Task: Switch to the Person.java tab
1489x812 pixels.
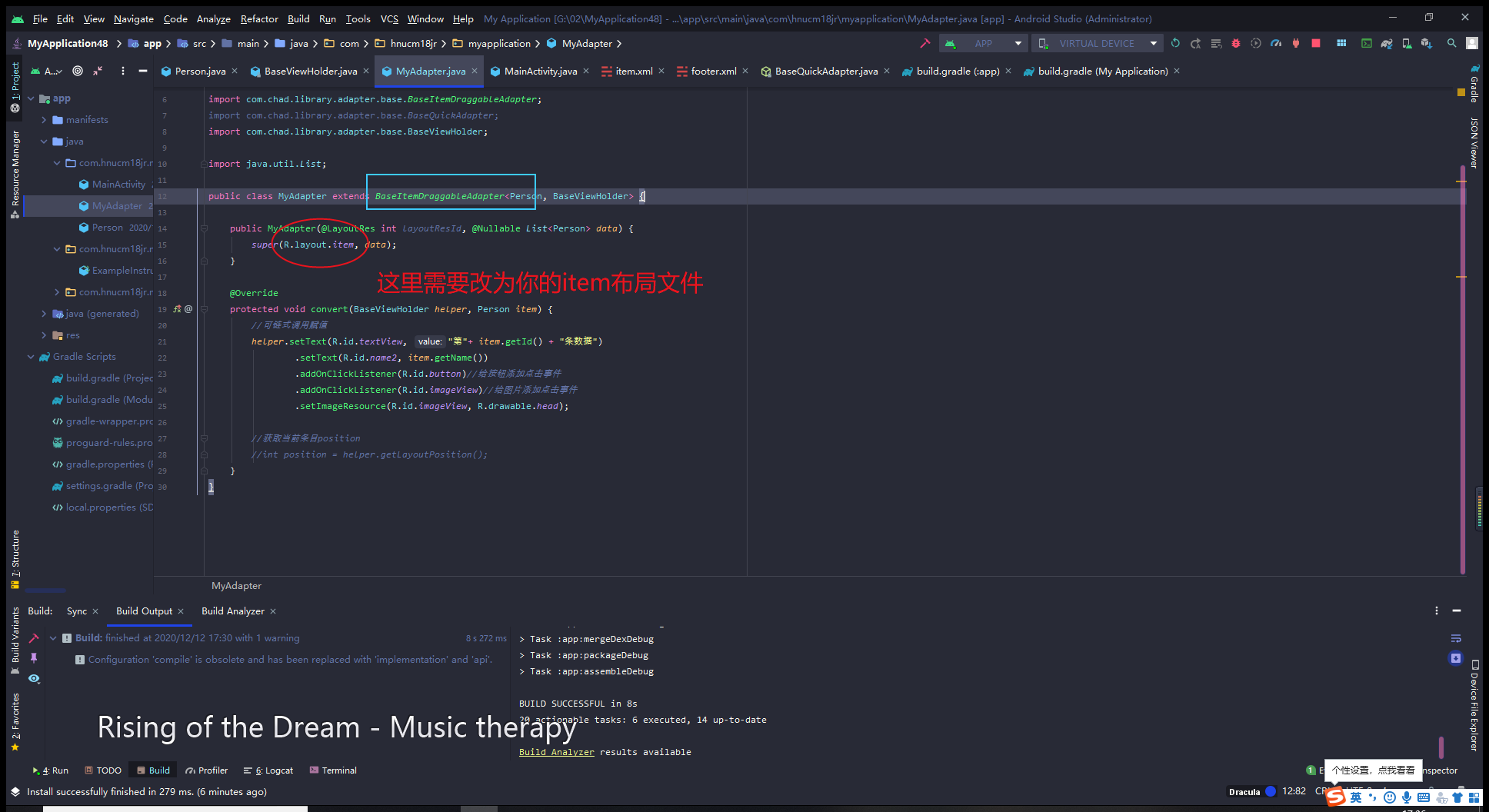Action: tap(200, 71)
